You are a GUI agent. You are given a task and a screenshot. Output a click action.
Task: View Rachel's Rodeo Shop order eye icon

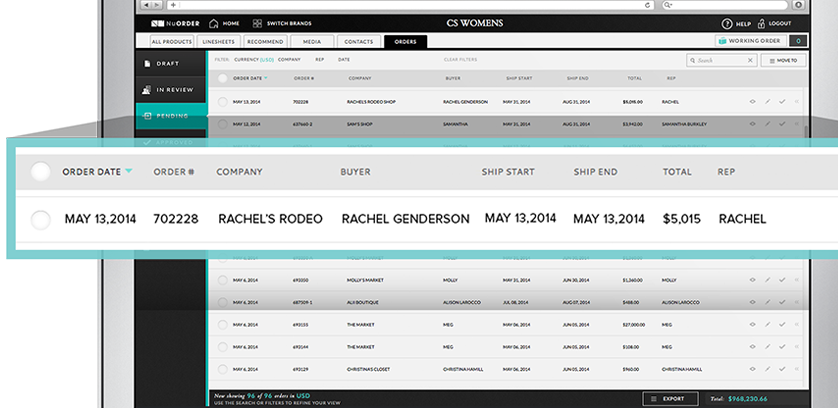tap(752, 102)
